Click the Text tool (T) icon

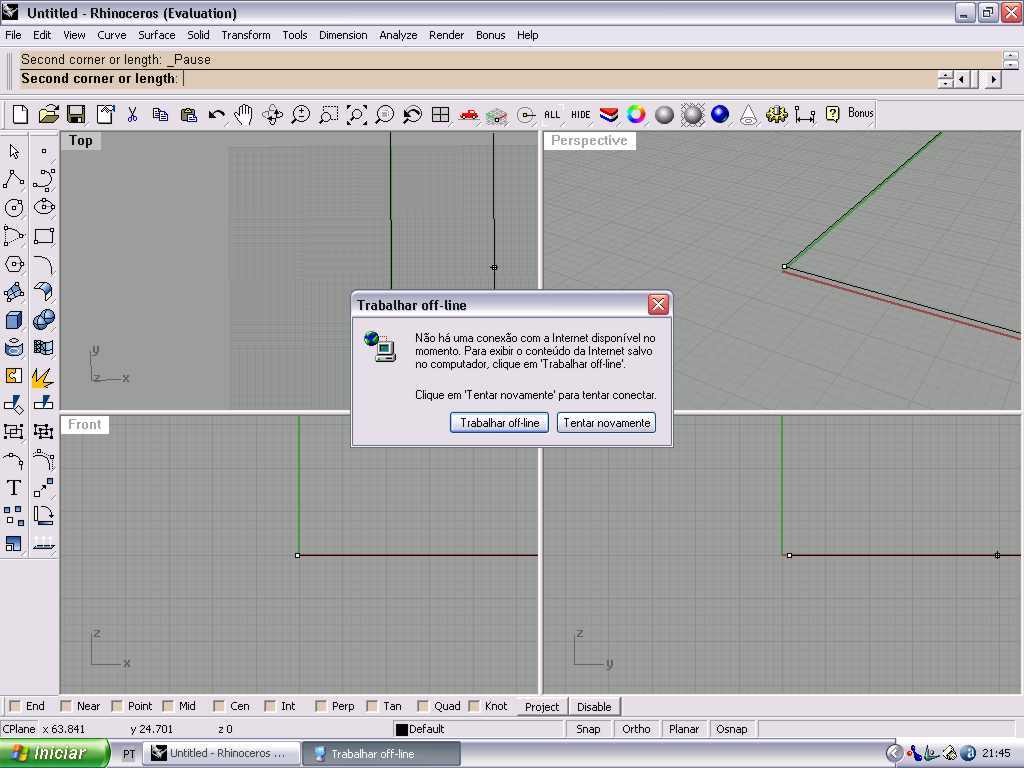[x=14, y=488]
